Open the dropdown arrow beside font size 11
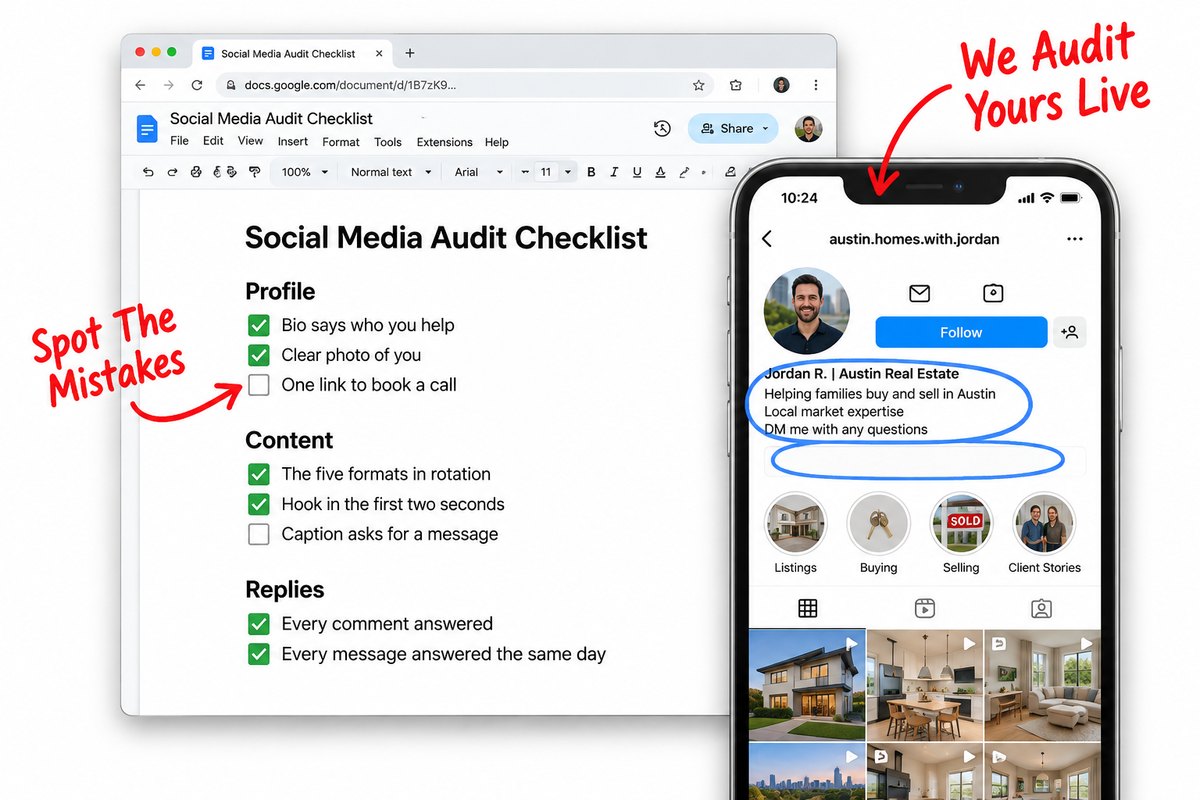 [568, 172]
